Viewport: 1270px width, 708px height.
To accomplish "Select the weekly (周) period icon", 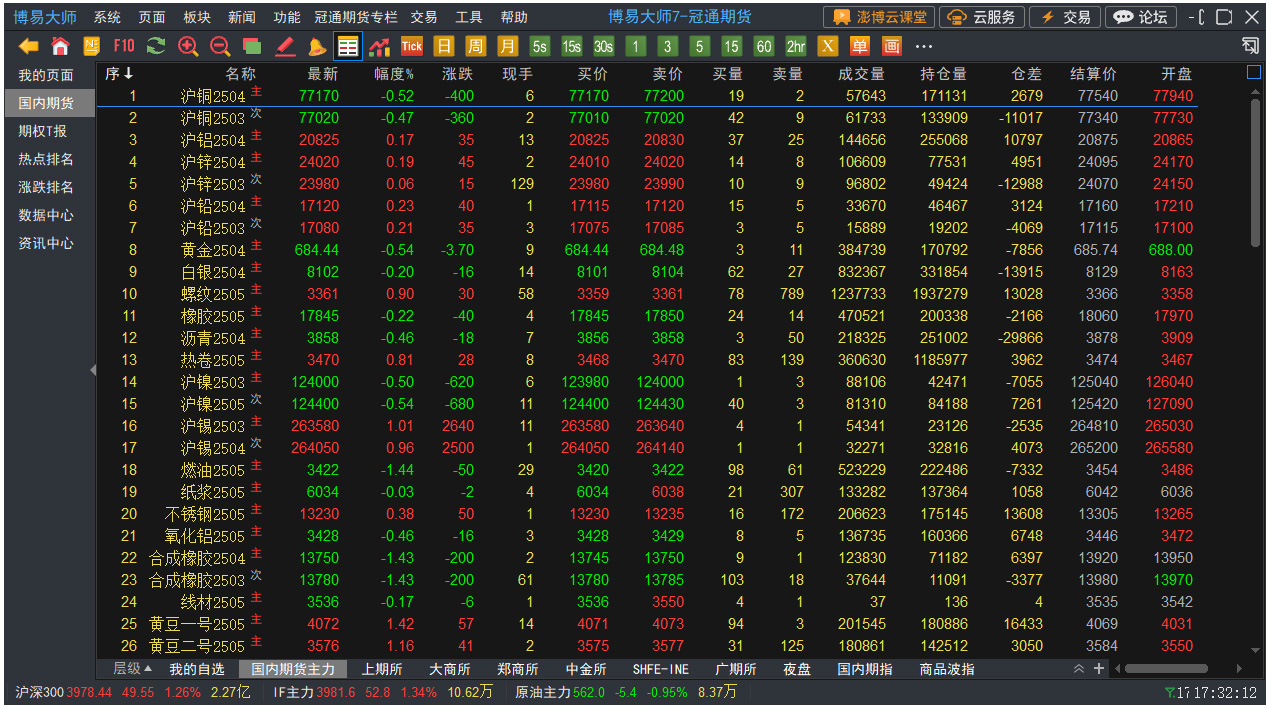I will (x=476, y=46).
